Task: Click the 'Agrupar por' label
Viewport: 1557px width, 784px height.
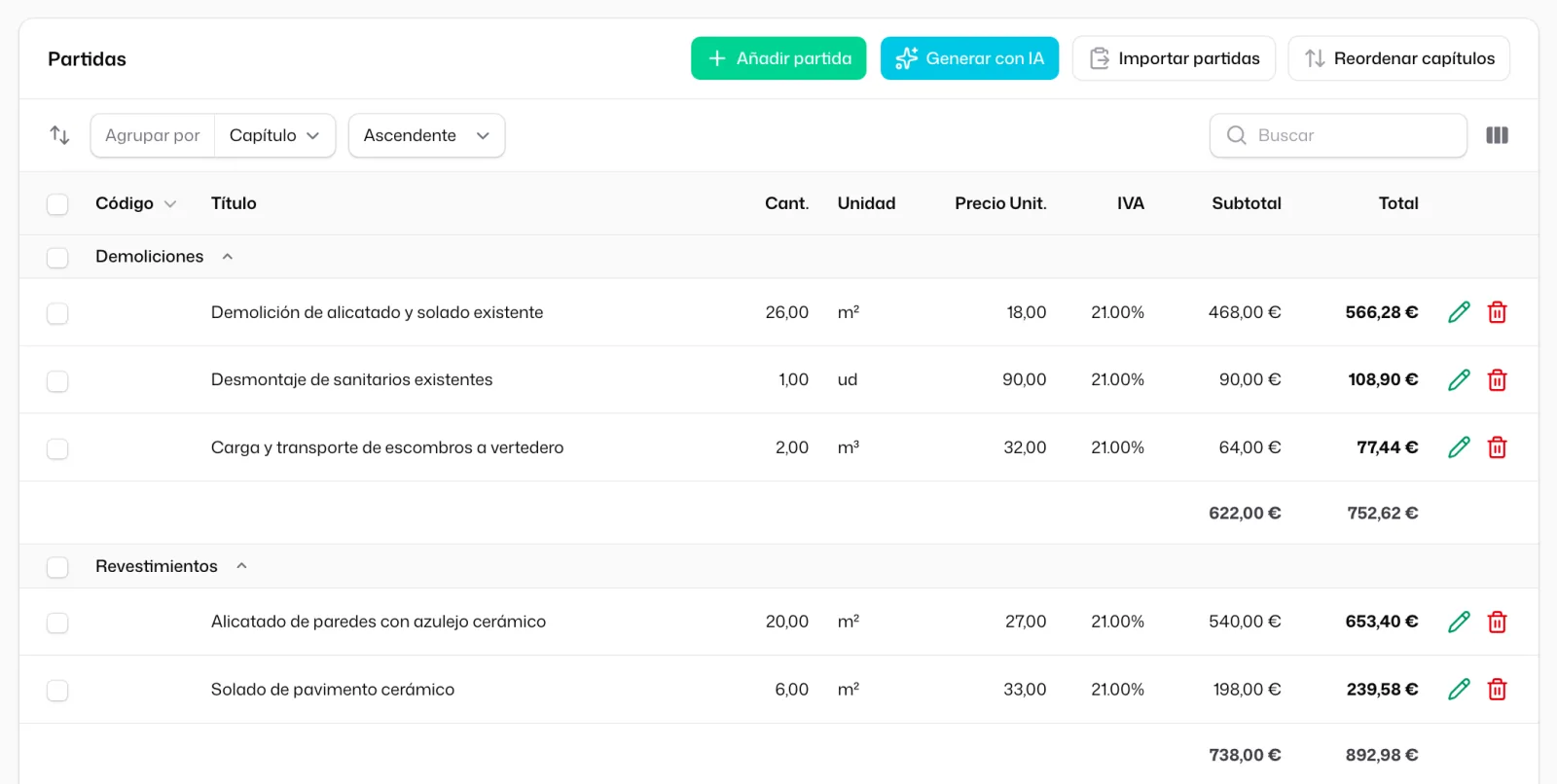Action: pos(153,135)
